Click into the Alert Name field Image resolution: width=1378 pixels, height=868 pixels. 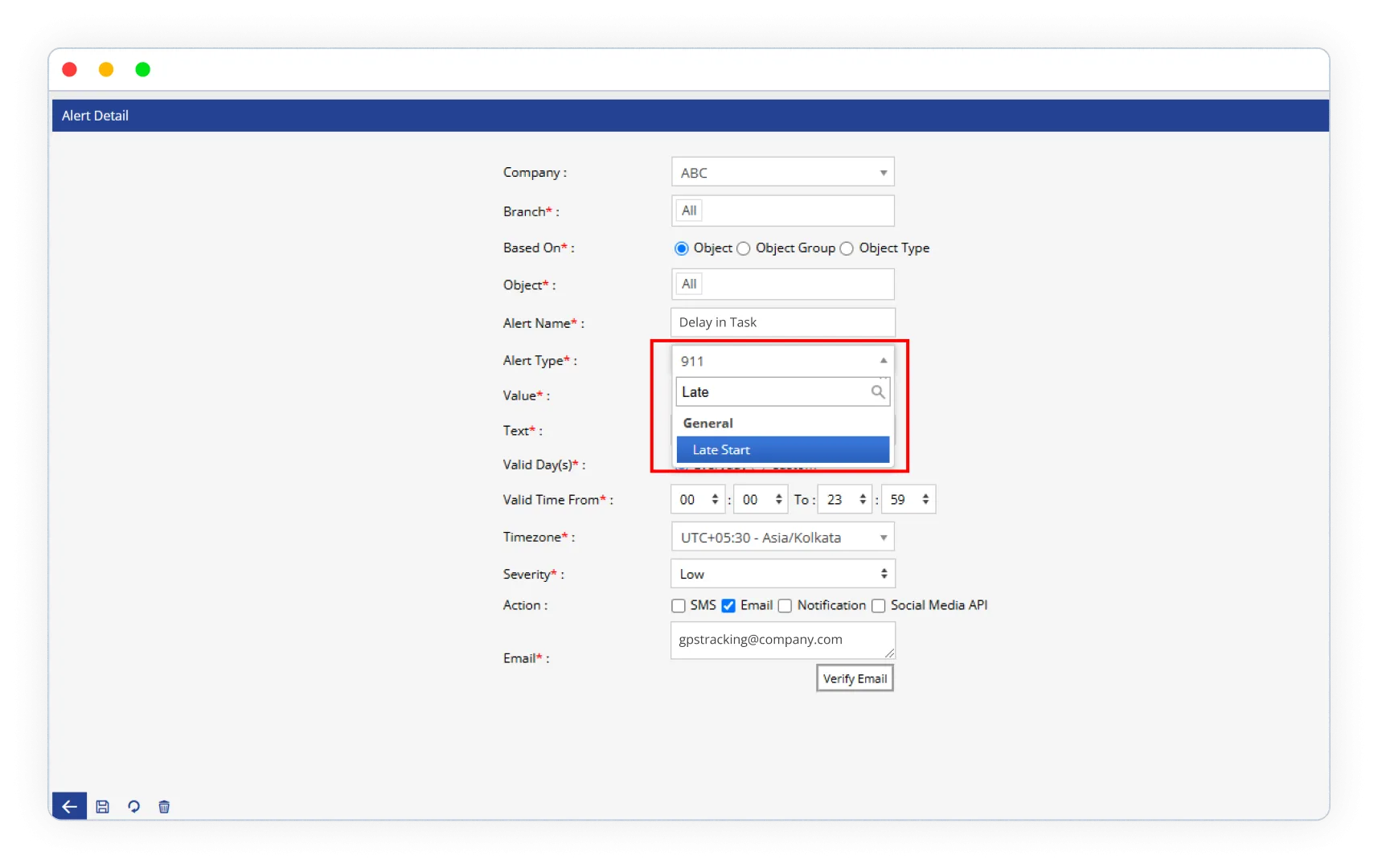point(782,322)
